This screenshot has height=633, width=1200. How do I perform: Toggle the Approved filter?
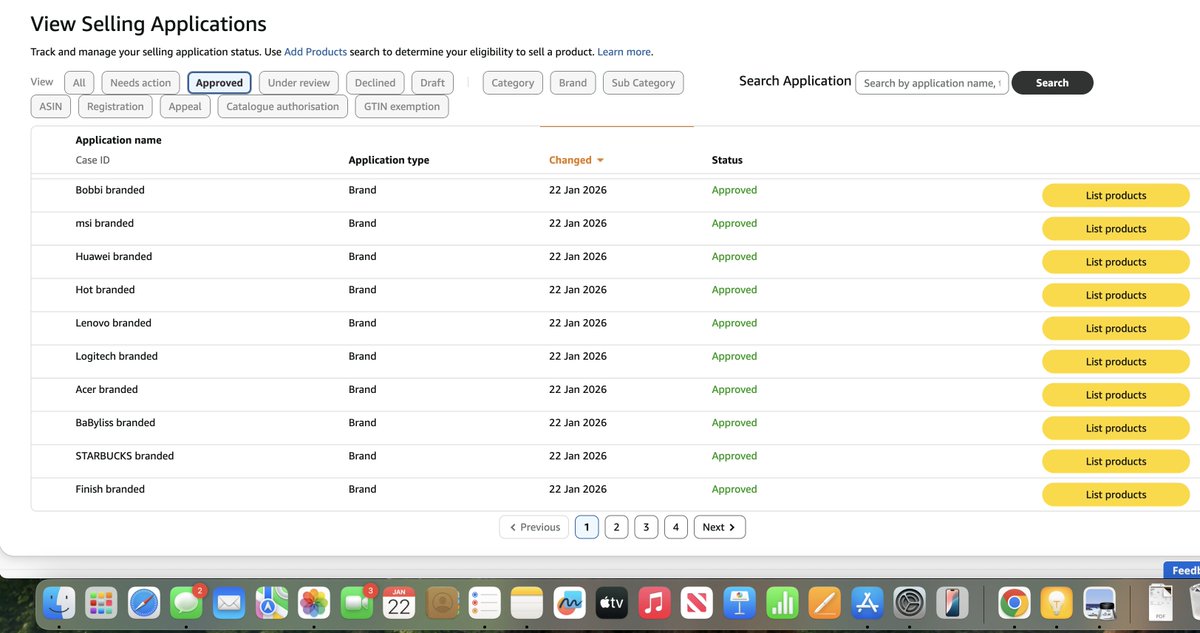pyautogui.click(x=219, y=83)
